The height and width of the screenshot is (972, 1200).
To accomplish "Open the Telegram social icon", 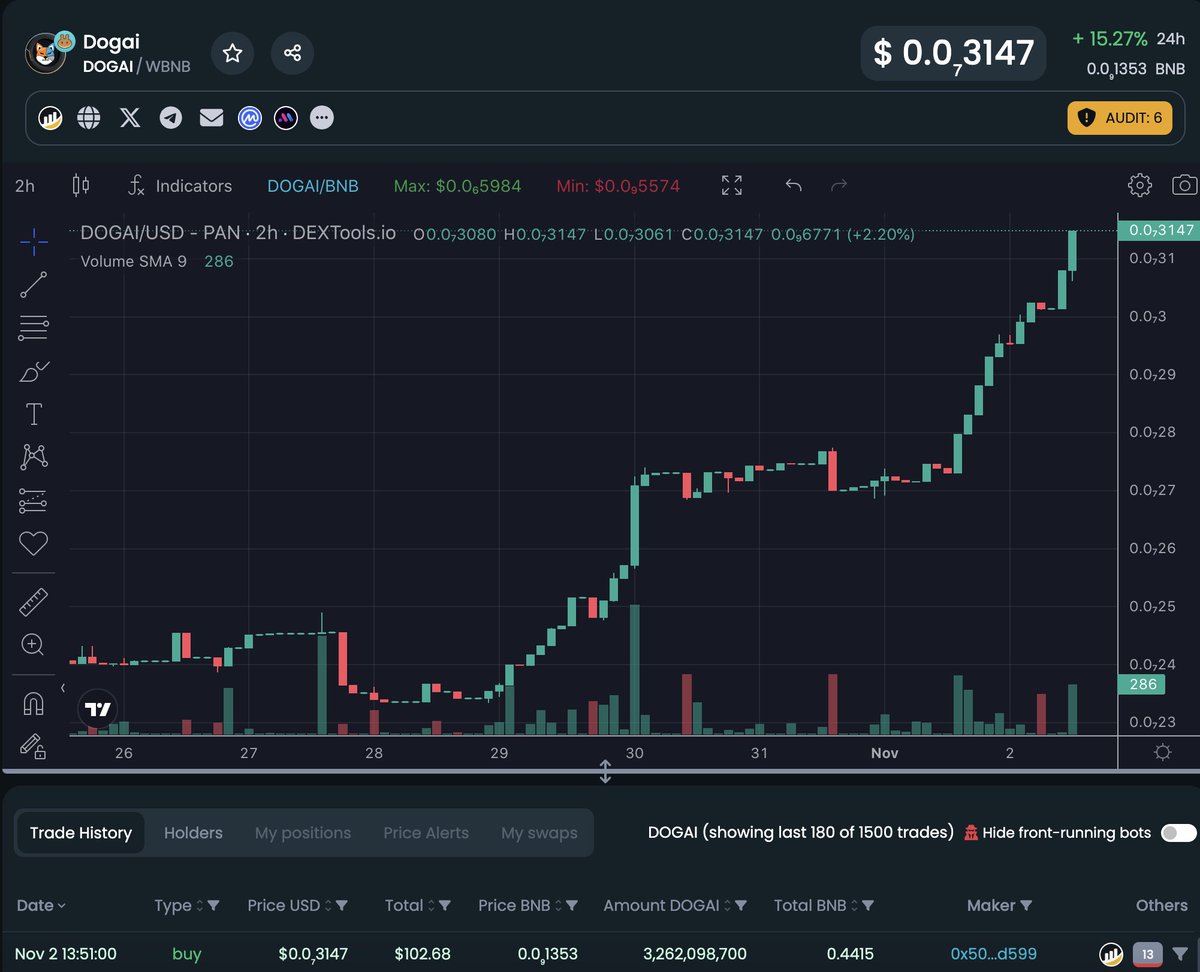I will (x=171, y=118).
